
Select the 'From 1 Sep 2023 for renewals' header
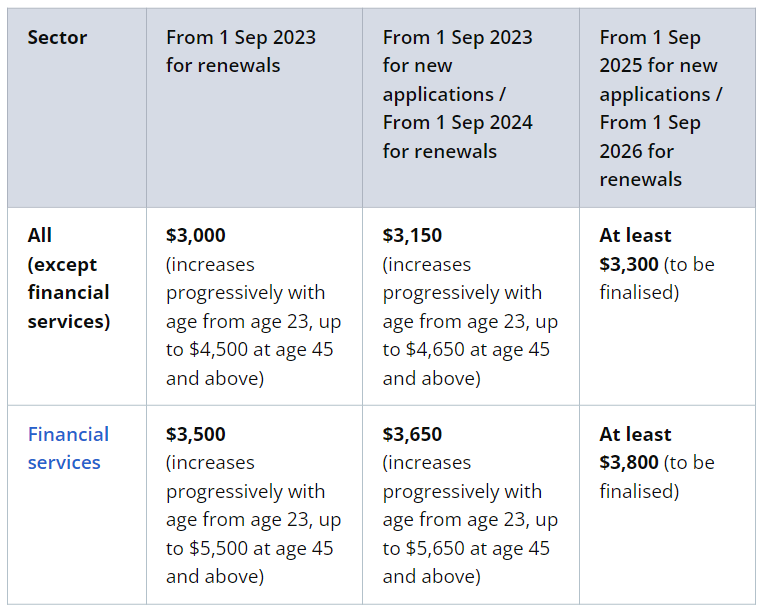click(241, 51)
